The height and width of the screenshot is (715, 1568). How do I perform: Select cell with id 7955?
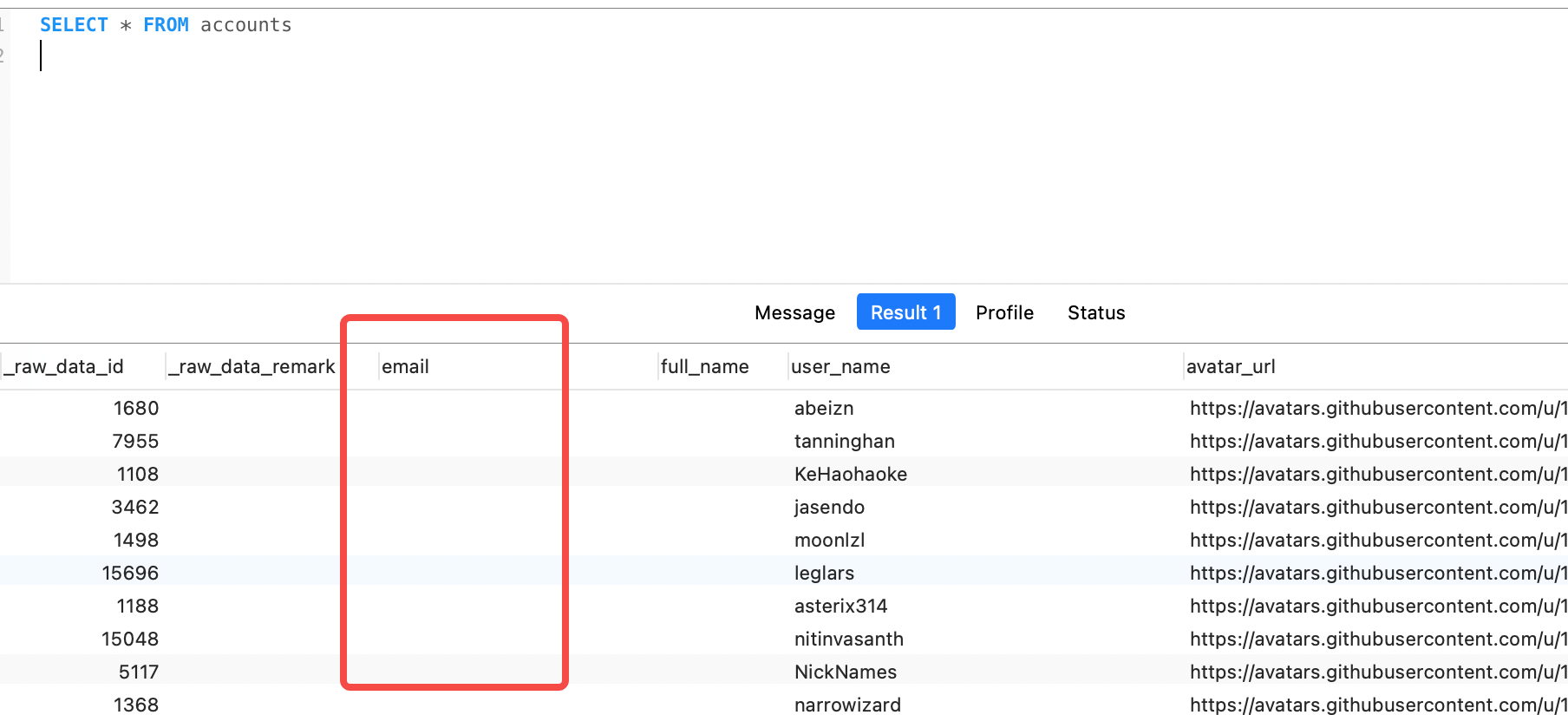pyautogui.click(x=135, y=441)
